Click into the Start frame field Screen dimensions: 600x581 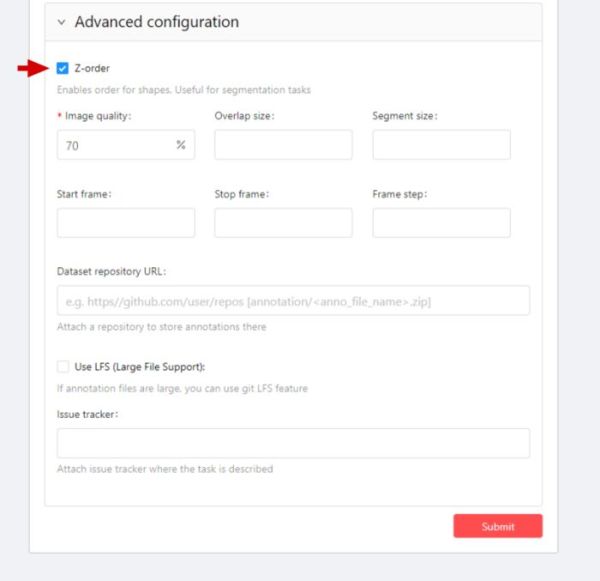[x=126, y=223]
